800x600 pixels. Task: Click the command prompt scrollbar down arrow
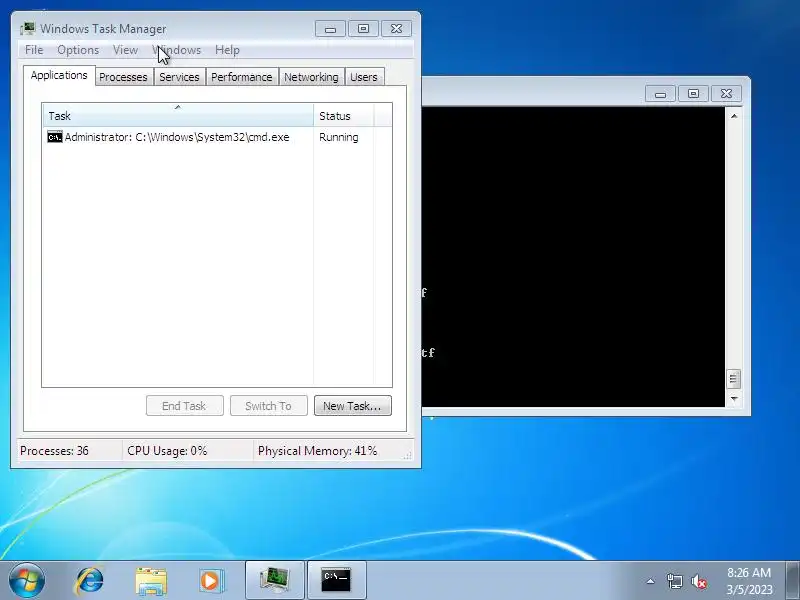tap(734, 398)
